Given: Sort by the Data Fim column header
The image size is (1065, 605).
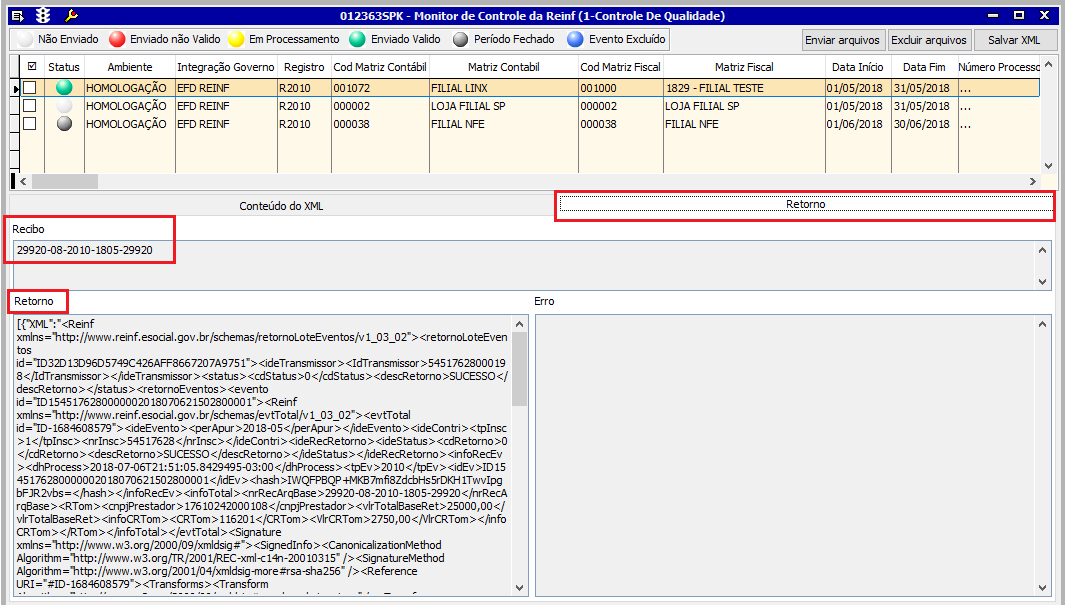Looking at the screenshot, I should click(924, 67).
